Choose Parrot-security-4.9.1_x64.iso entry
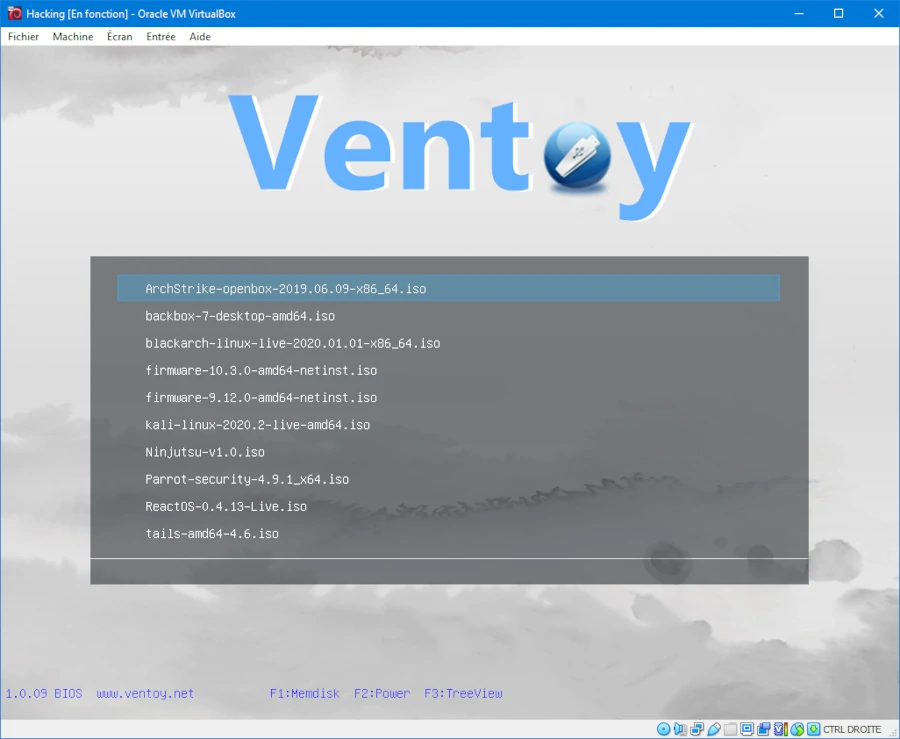900x739 pixels. click(247, 480)
